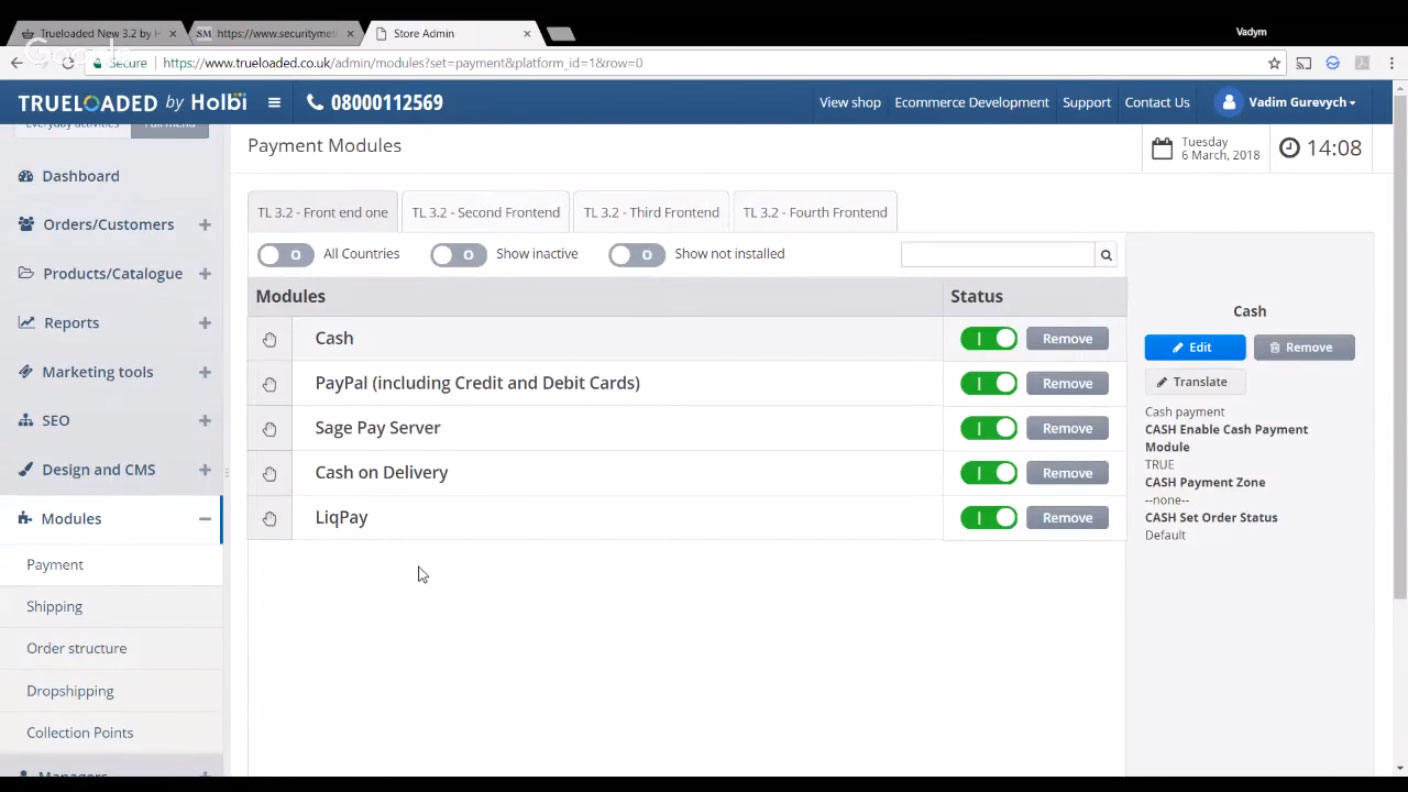Expand the Reports menu plus
1408x792 pixels.
pyautogui.click(x=205, y=323)
